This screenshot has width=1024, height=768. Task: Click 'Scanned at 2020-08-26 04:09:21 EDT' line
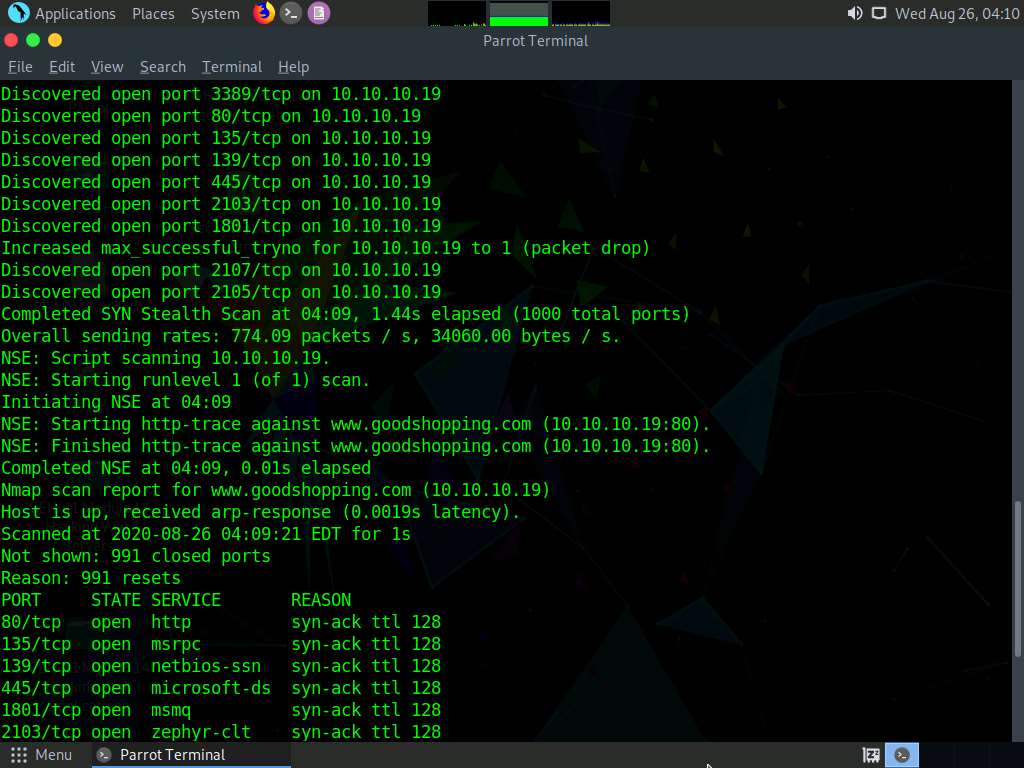(x=206, y=534)
